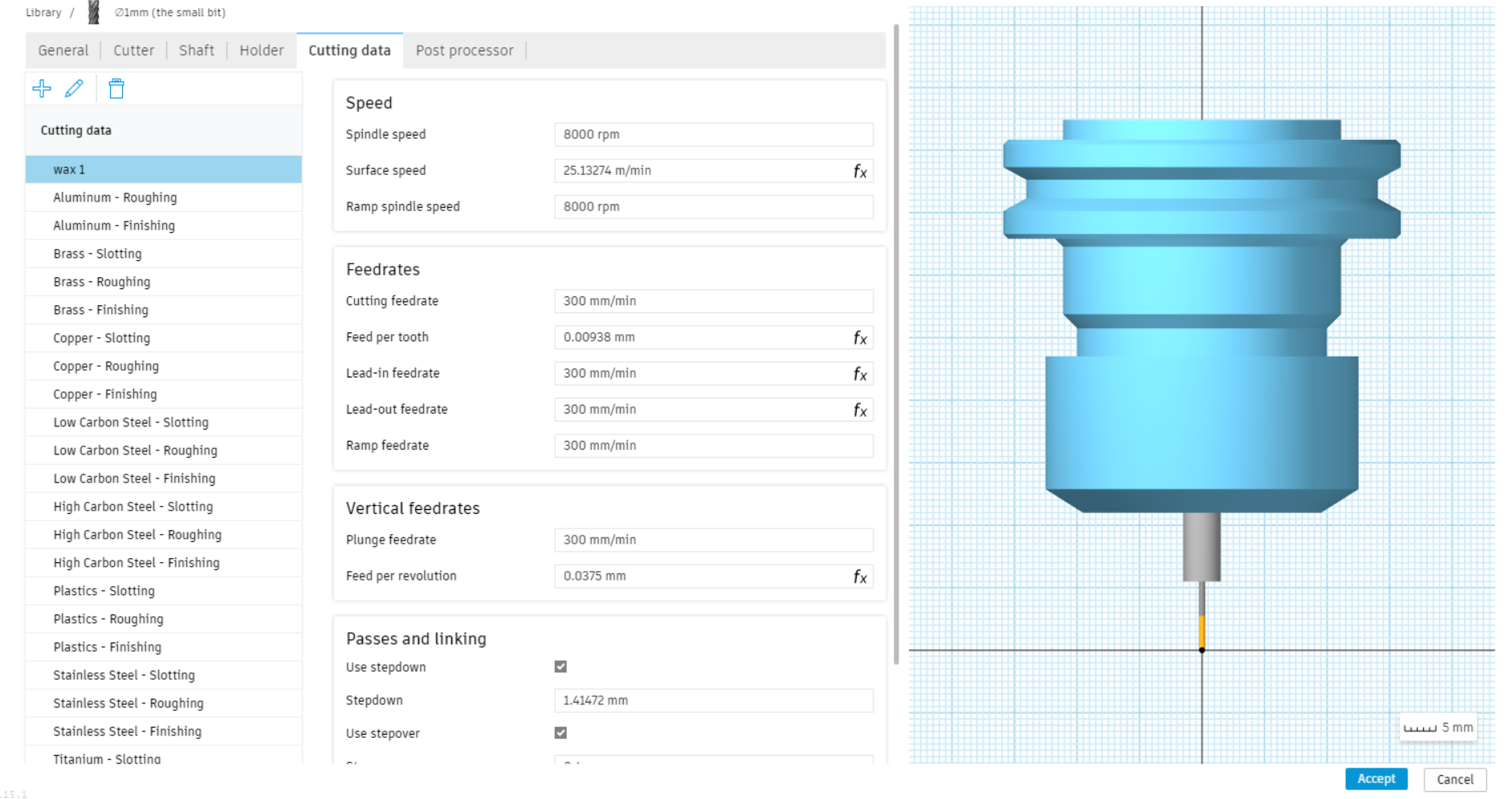Switch to the Holder tab
The image size is (1512, 799).
262,51
